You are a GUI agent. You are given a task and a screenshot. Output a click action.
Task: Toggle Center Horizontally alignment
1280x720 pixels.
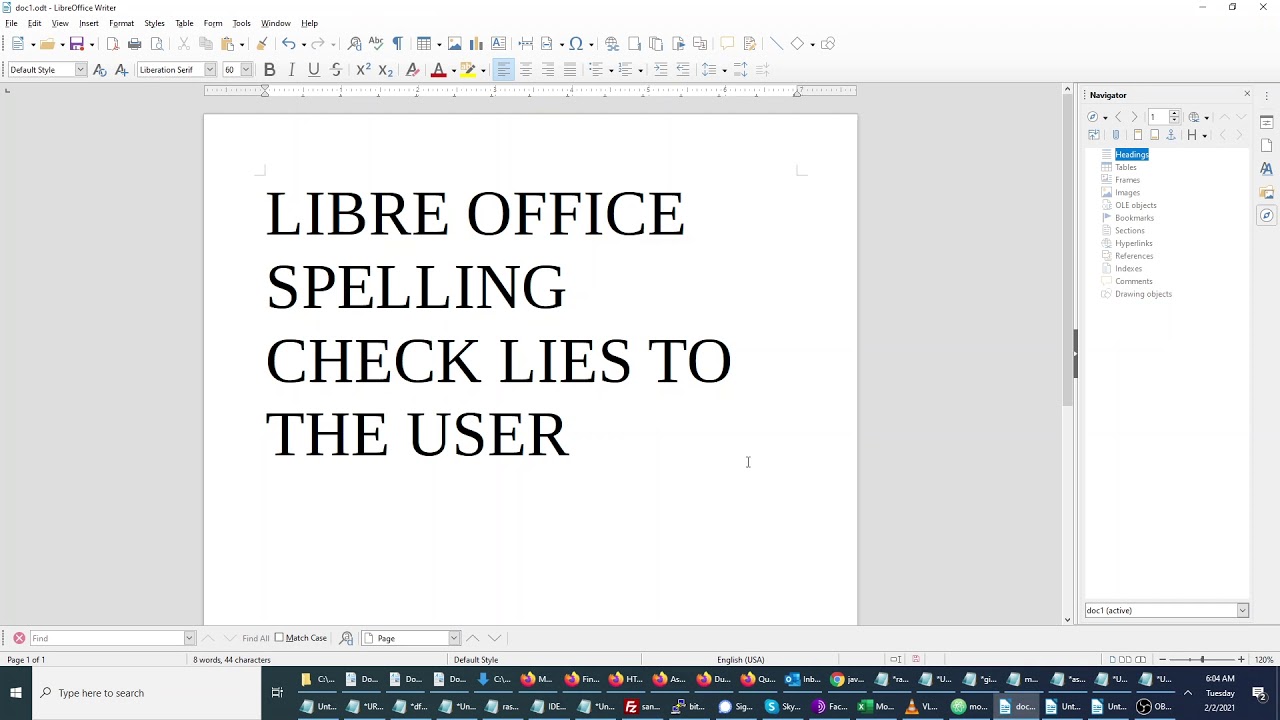tap(525, 70)
